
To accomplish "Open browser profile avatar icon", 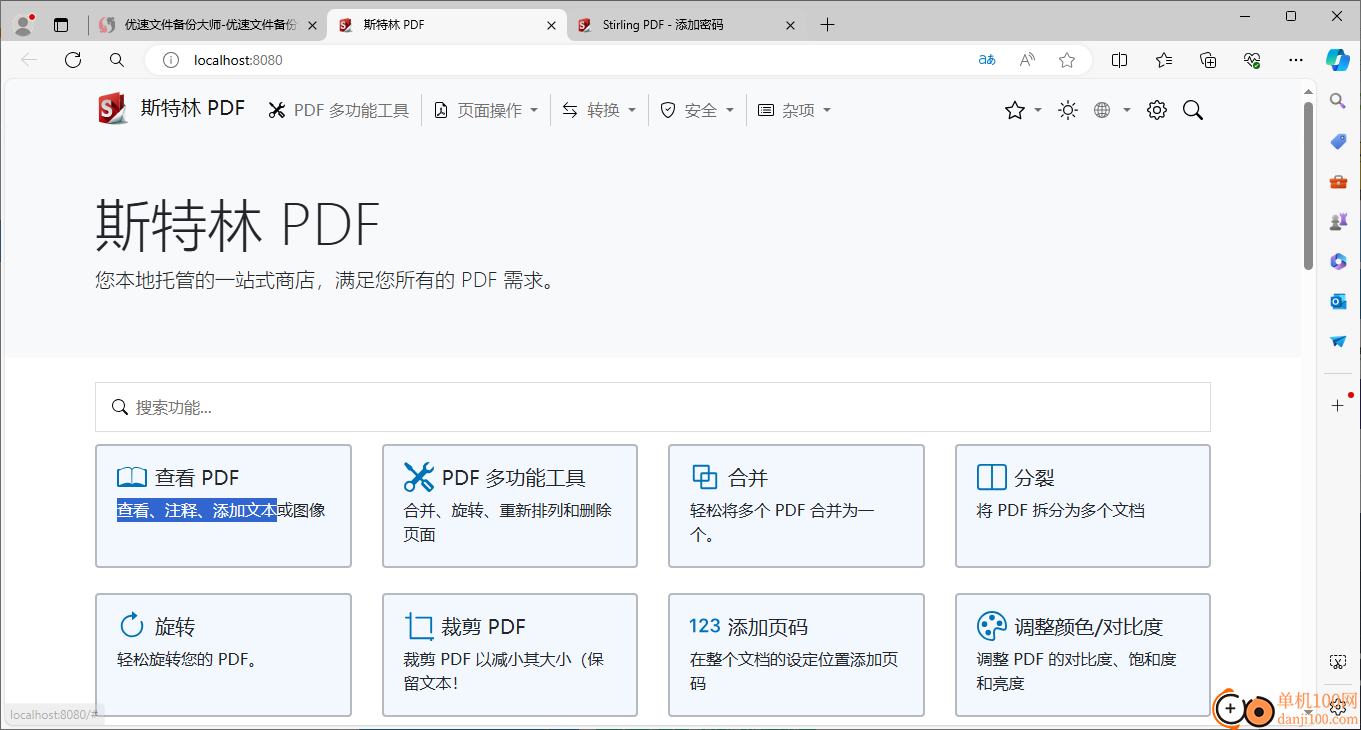I will pos(24,25).
